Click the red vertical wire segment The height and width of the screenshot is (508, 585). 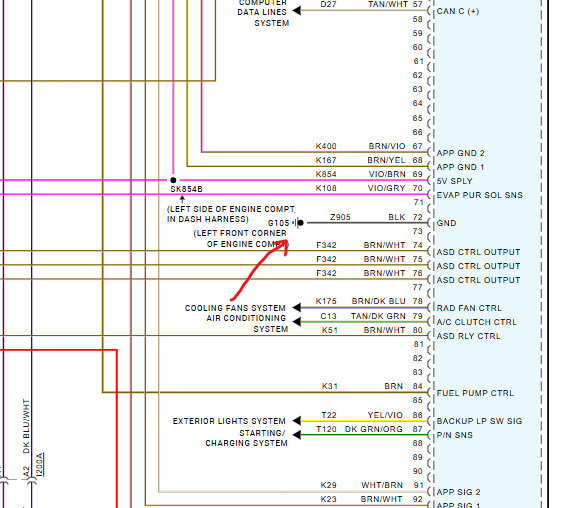117,429
